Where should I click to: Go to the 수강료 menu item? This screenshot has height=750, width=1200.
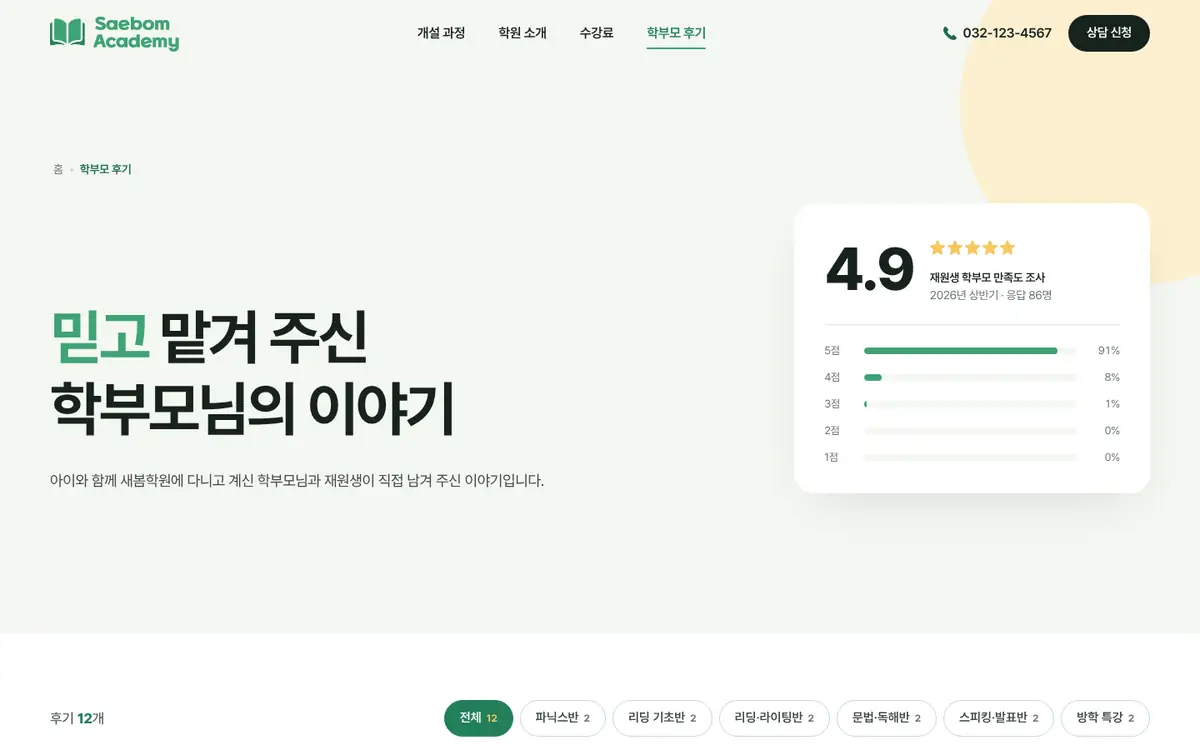tap(596, 33)
